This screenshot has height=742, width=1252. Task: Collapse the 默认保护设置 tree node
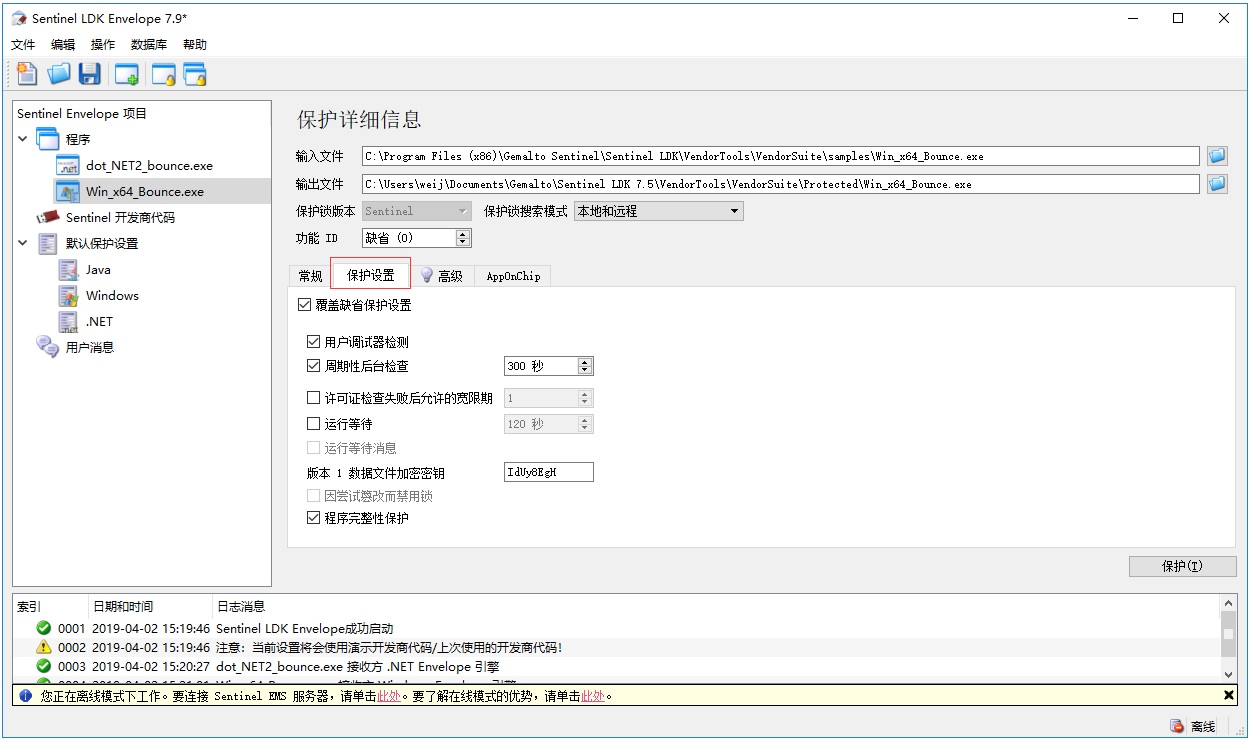click(23, 243)
